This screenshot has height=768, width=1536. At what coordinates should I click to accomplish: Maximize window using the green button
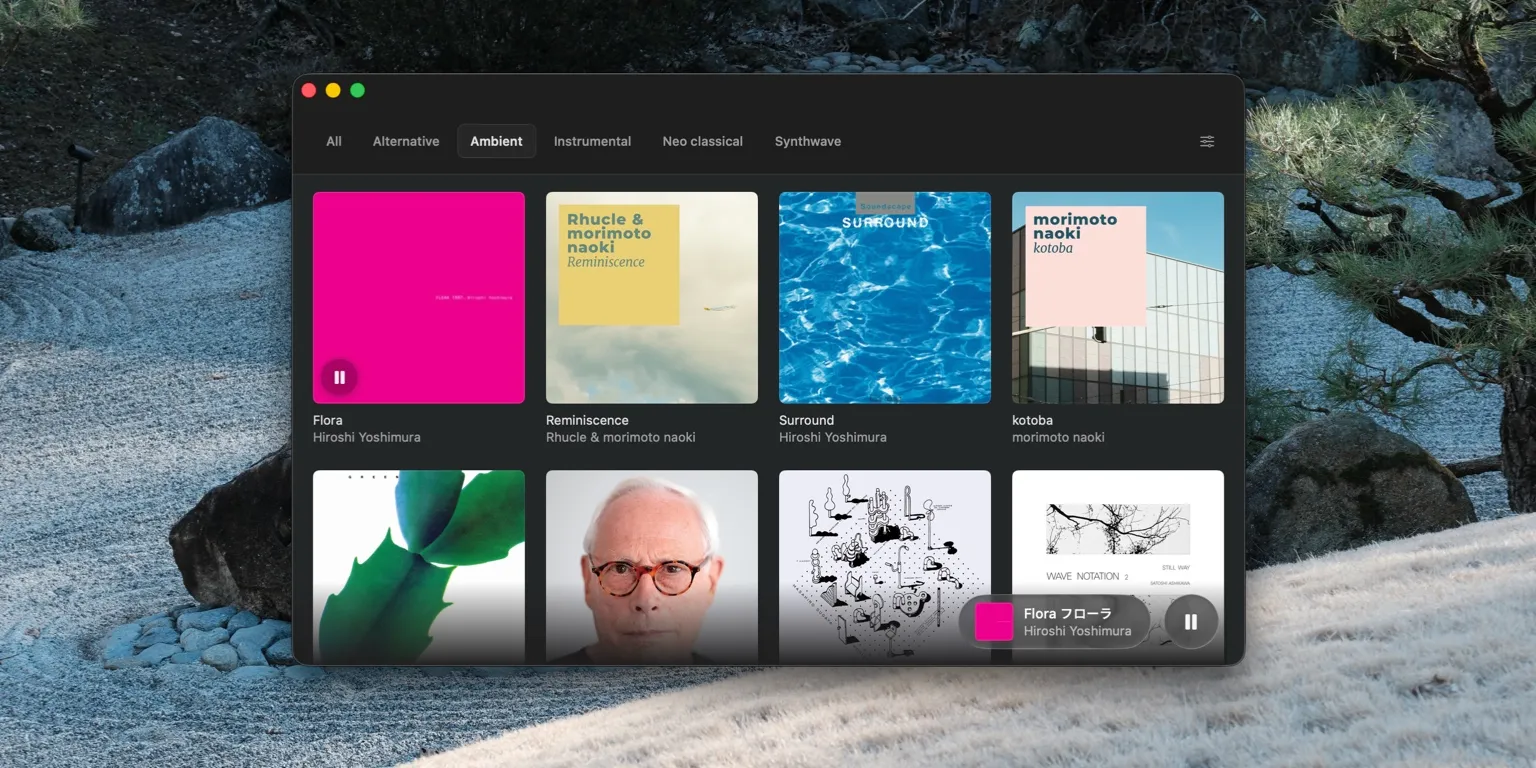pos(357,90)
